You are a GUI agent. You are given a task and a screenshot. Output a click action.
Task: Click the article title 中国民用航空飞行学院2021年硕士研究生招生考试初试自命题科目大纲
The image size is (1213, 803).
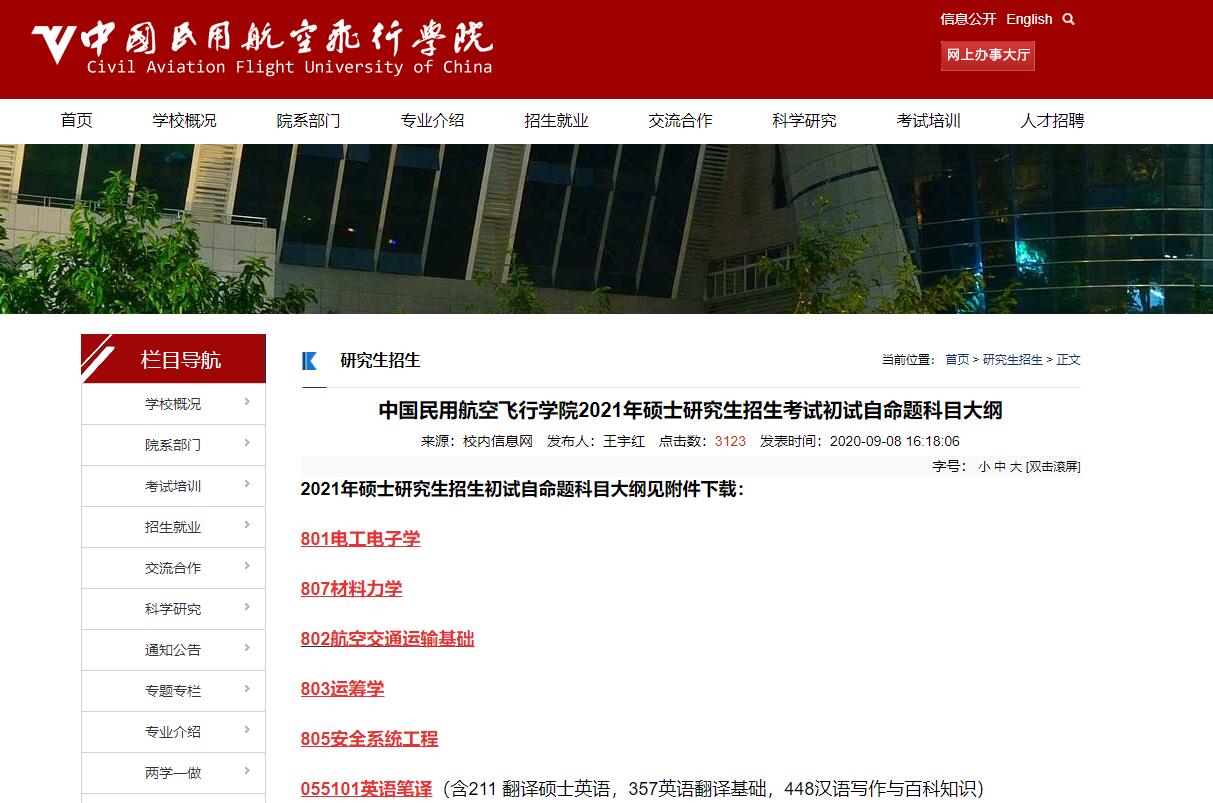coord(690,411)
